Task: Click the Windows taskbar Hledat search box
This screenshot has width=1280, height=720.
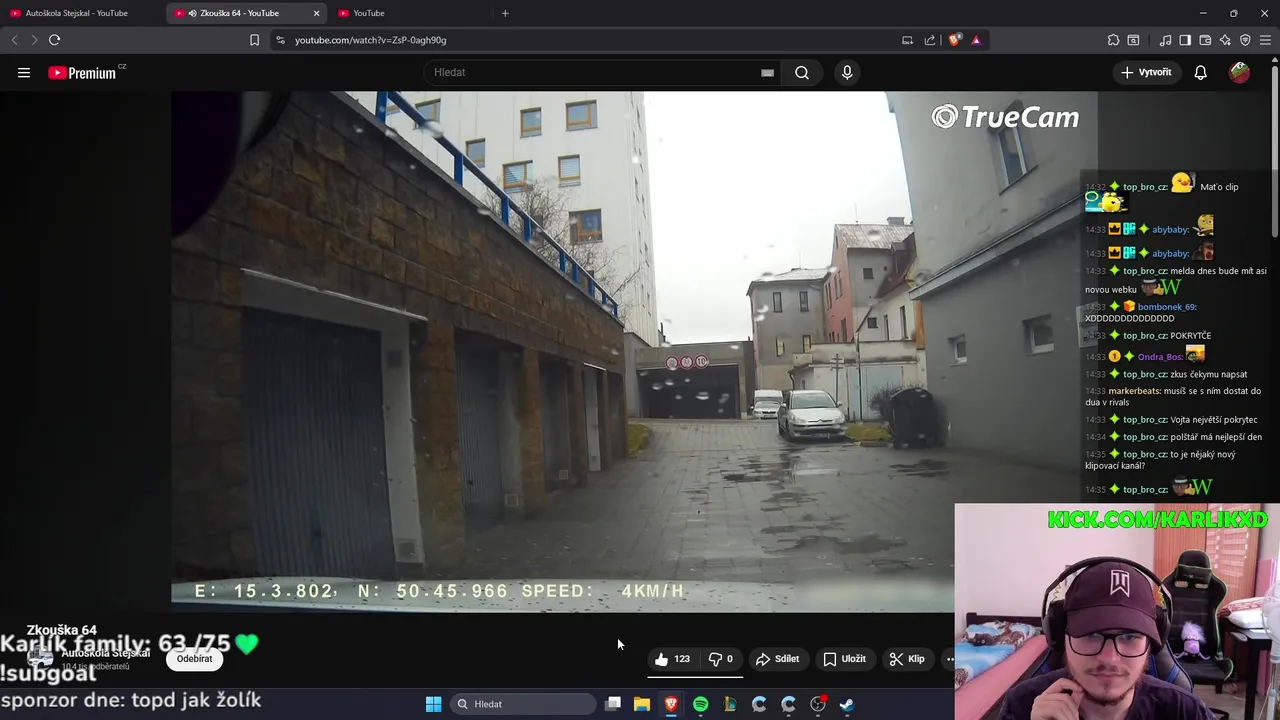Action: coord(523,704)
